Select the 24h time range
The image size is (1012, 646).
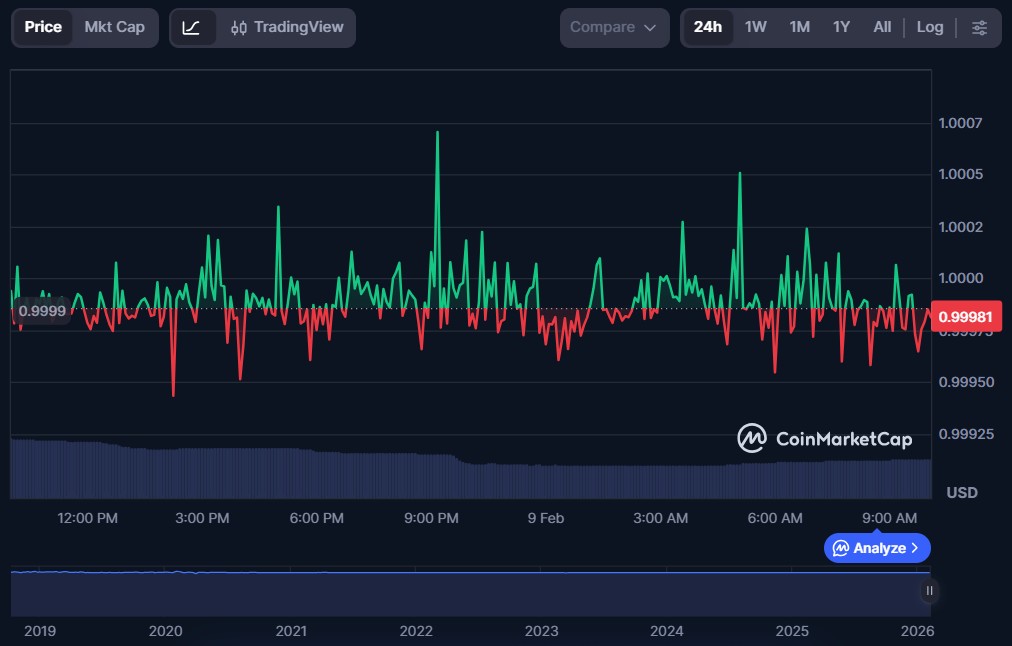707,28
